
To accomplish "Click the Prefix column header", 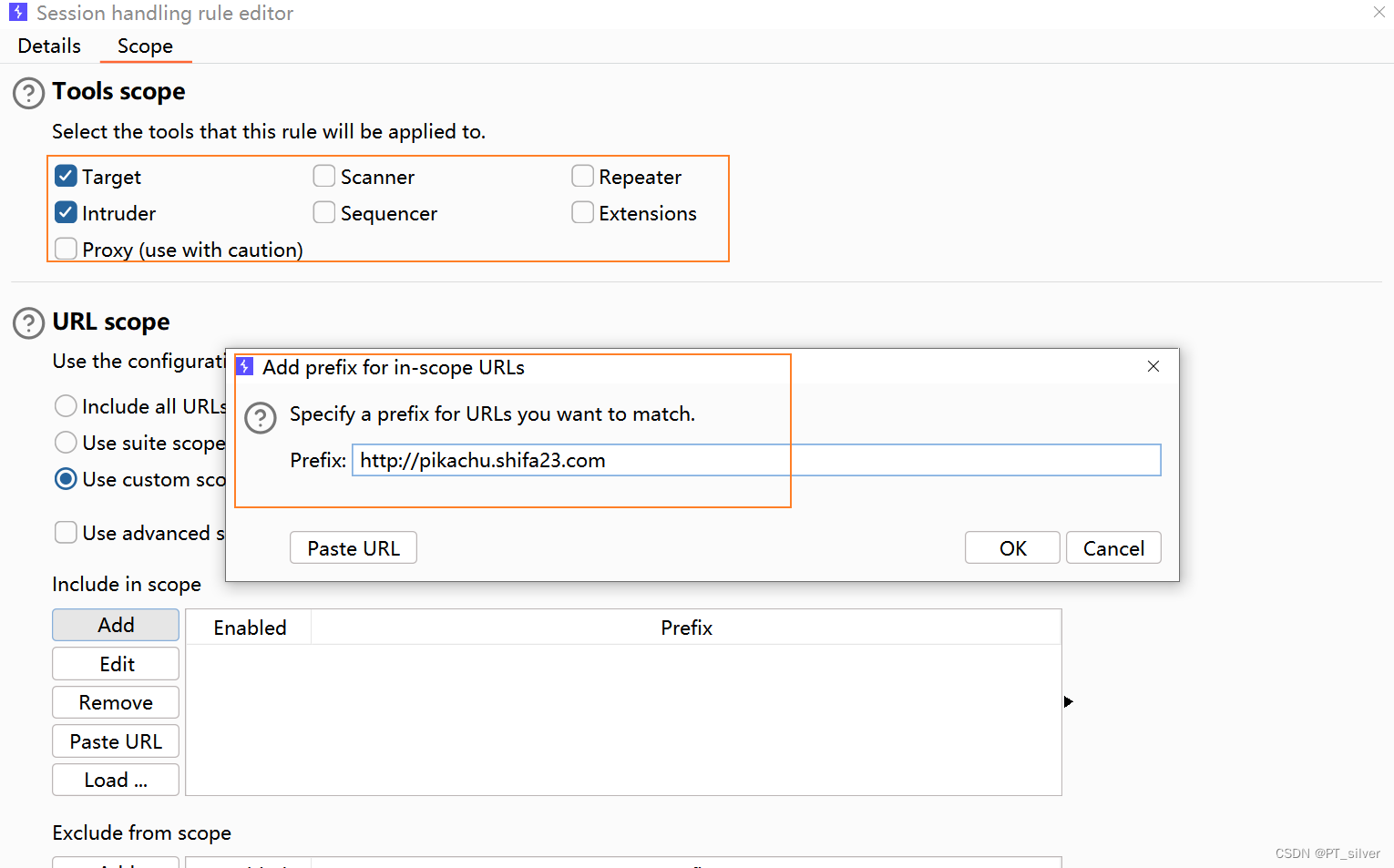I will 686,628.
